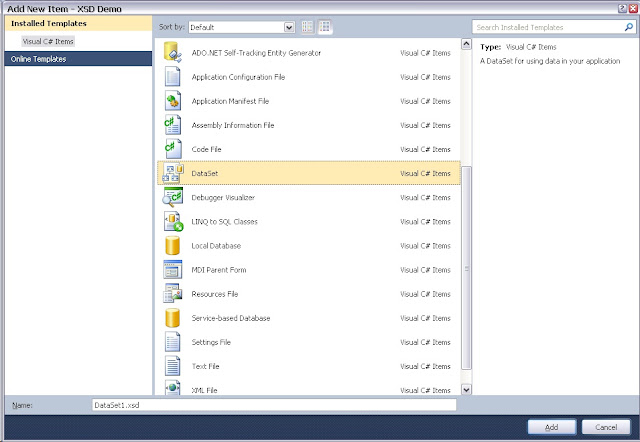
Task: Select 'ADO.NET Self-Tracking Entity Generator' label
Action: (x=256, y=53)
